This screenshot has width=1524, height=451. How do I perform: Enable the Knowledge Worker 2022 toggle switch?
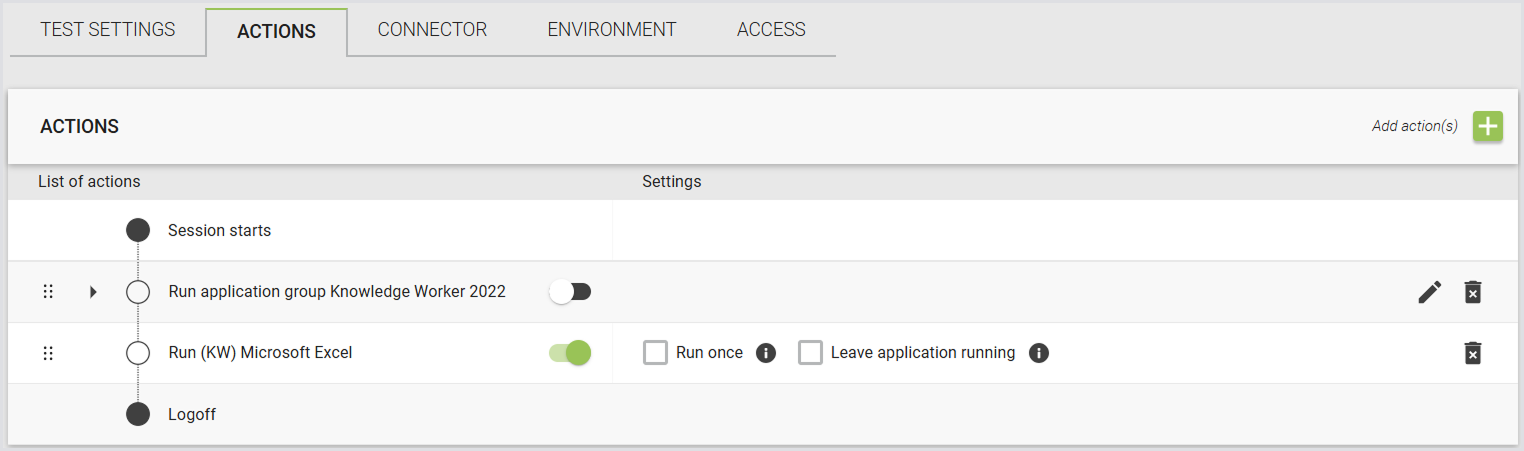pos(571,292)
